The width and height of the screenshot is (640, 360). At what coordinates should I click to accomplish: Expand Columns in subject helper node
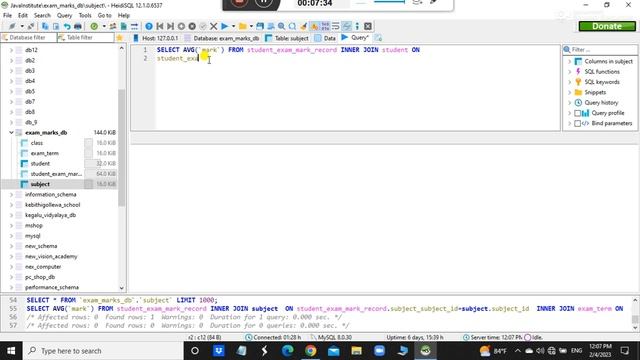(569, 61)
